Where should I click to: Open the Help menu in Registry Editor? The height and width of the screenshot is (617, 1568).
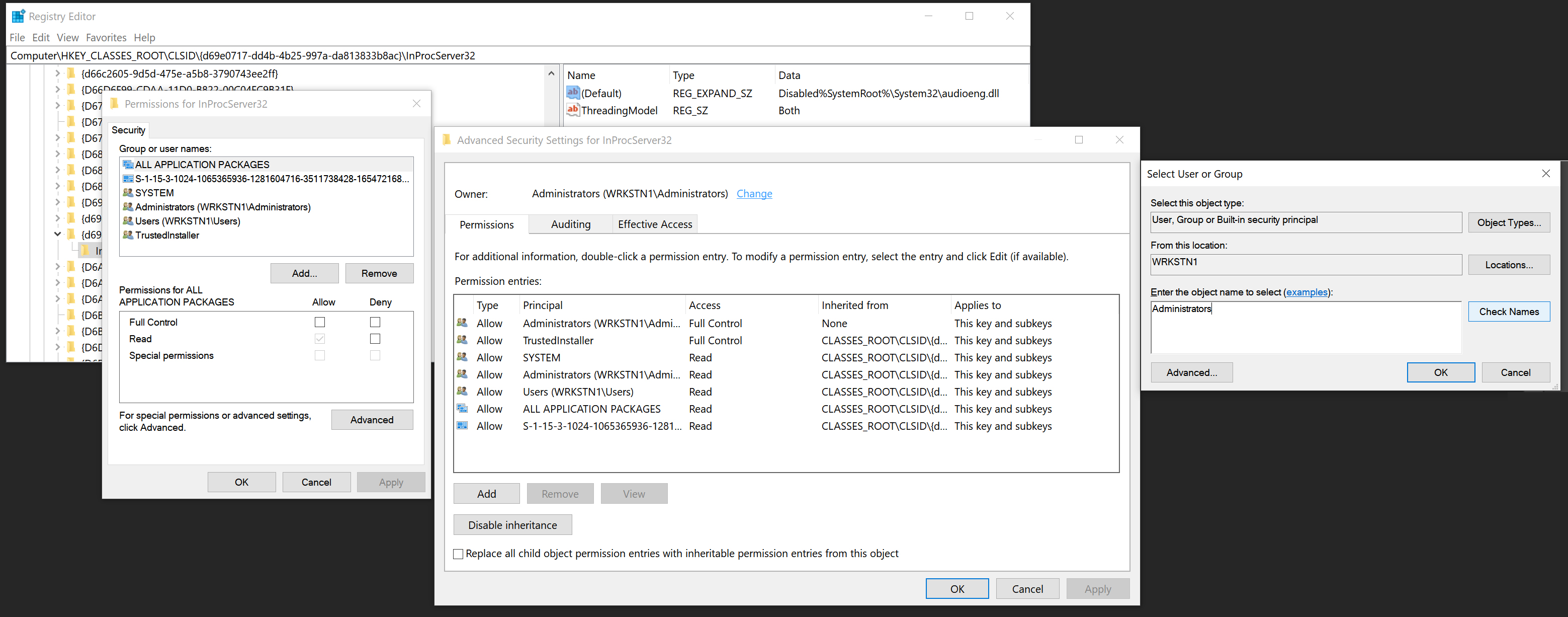click(144, 37)
